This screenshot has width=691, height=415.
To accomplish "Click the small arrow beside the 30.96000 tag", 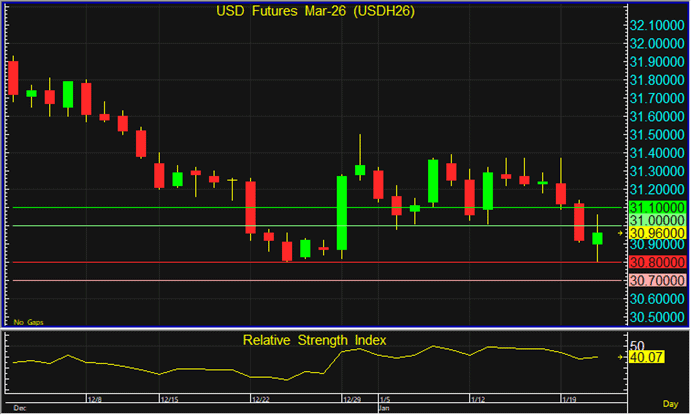I will point(621,233).
